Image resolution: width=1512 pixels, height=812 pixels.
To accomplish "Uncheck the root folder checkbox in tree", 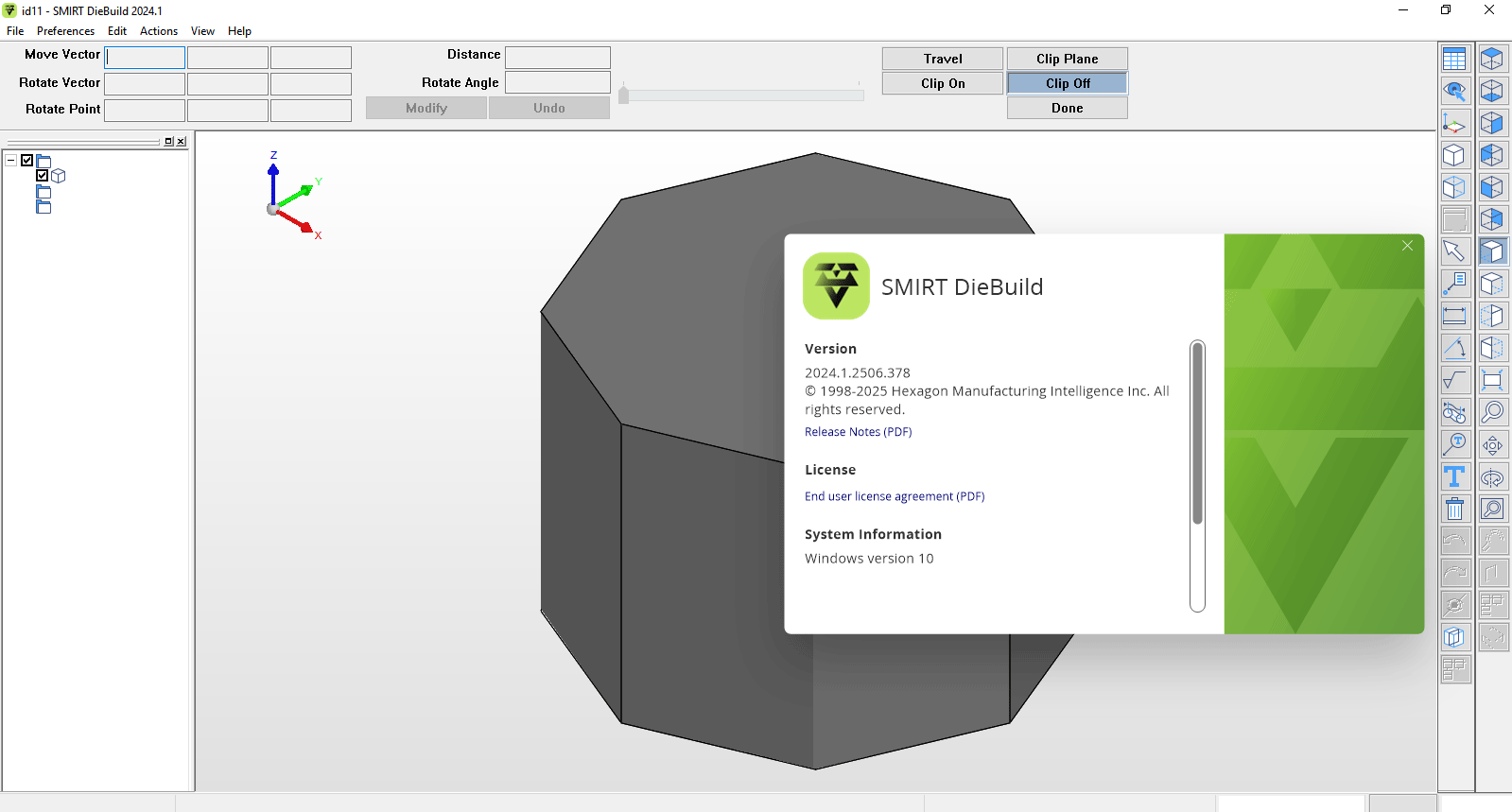I will [27, 161].
